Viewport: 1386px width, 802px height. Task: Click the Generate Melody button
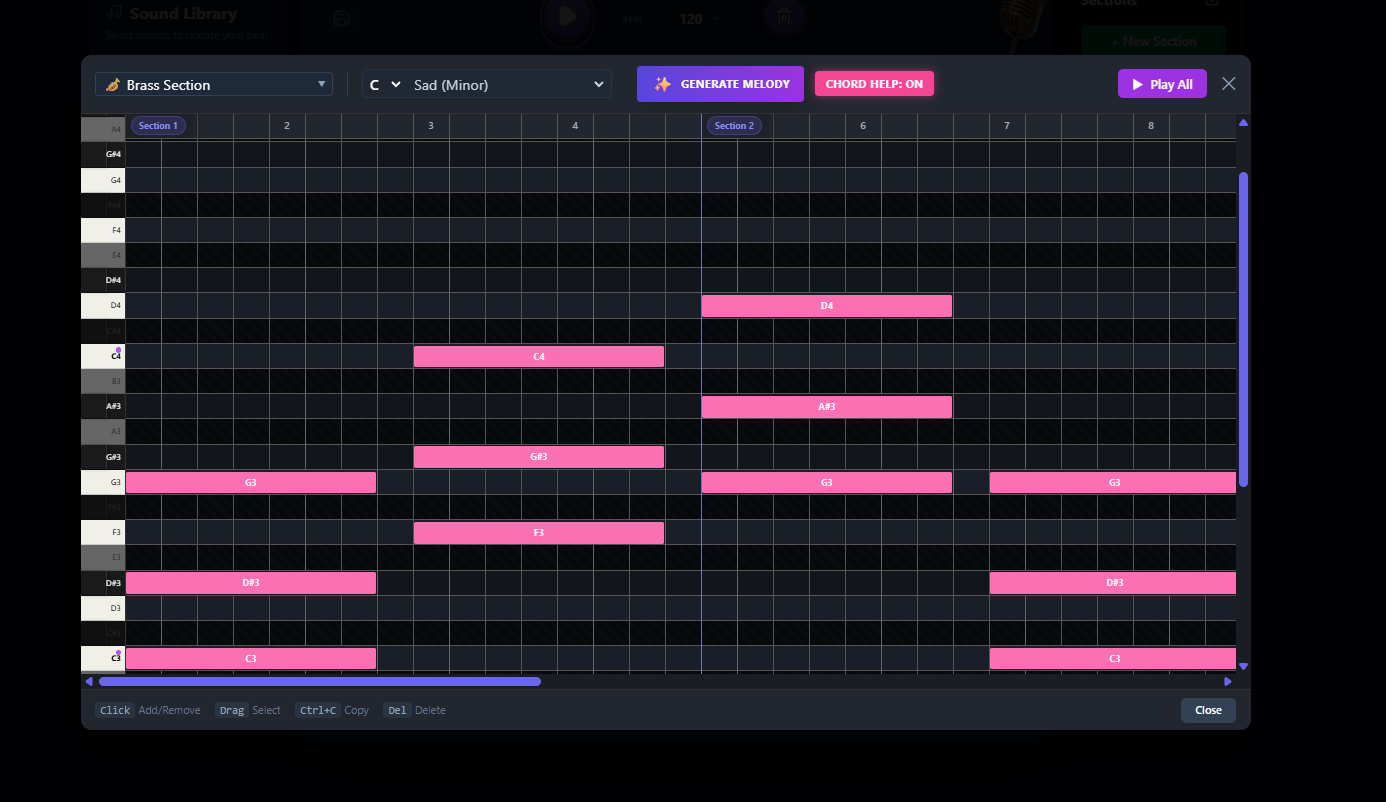coord(720,84)
